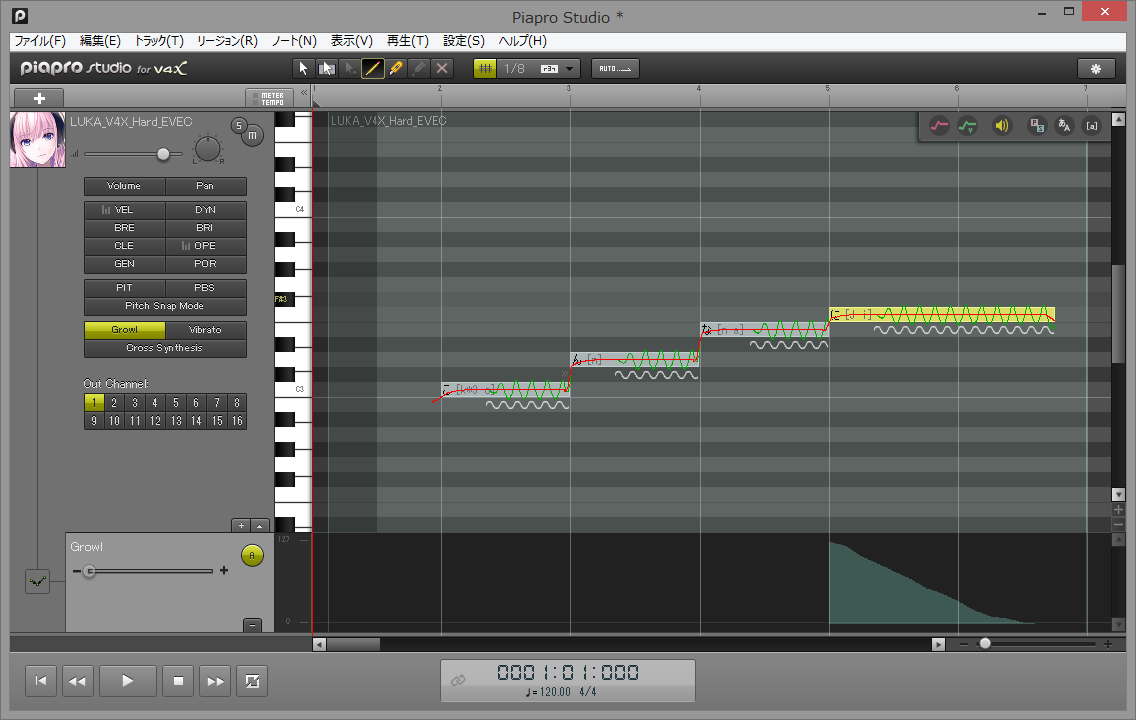Select output channel 1

(x=93, y=403)
